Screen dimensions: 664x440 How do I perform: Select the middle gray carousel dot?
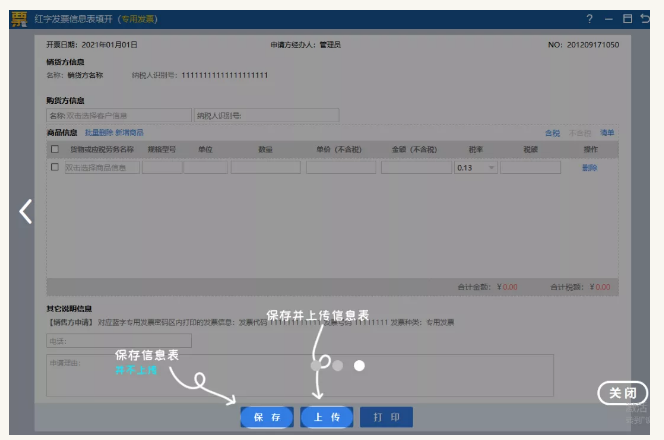point(338,365)
